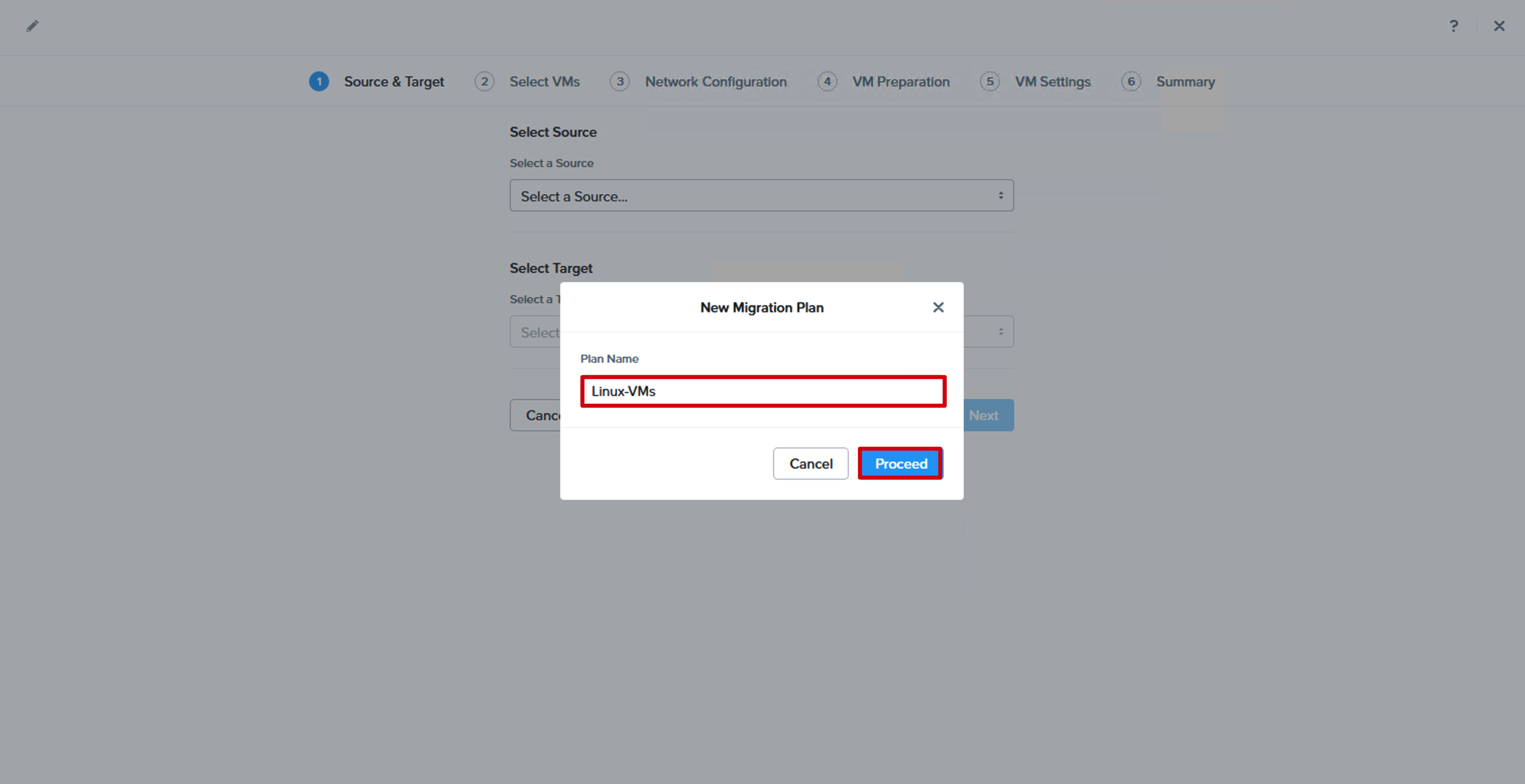Go to step 6 Summary
Screen dimensions: 1525x784
click(x=1167, y=82)
